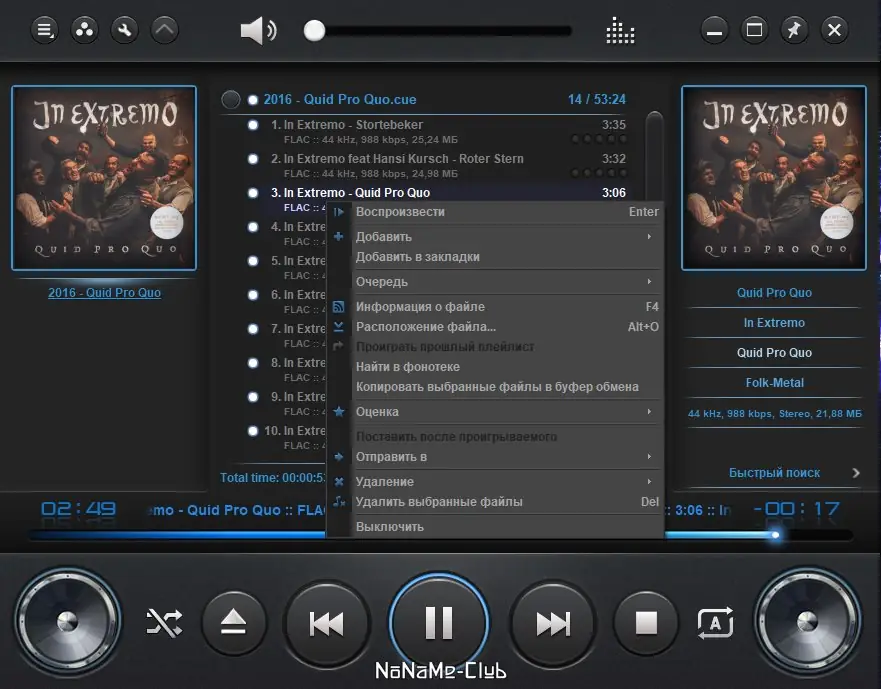Viewport: 881px width, 689px height.
Task: Click the right album cover thumbnail
Action: tap(774, 178)
